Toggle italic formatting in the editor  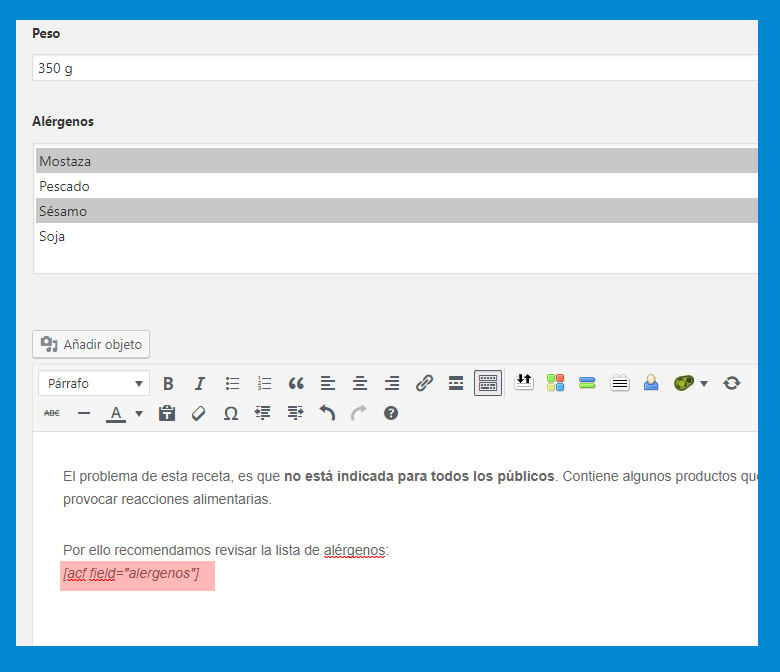tap(199, 384)
